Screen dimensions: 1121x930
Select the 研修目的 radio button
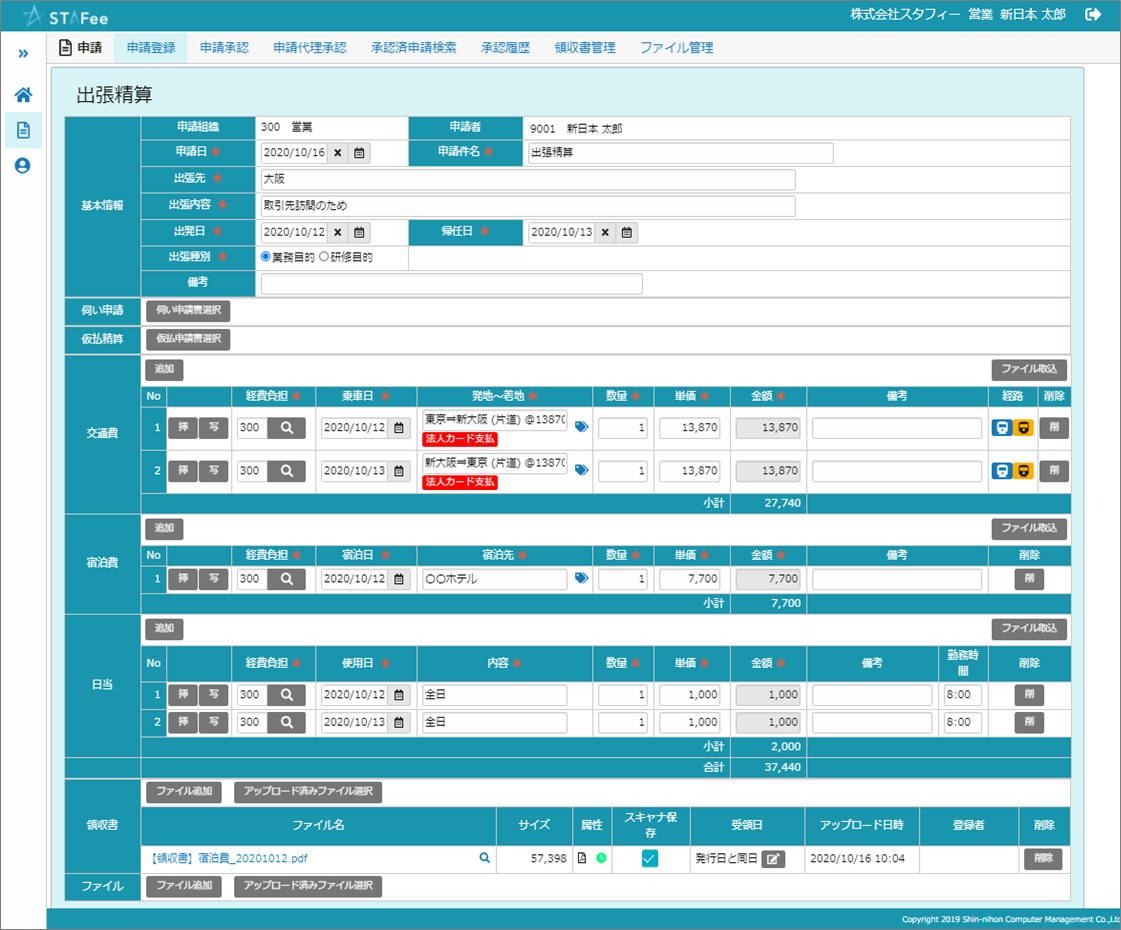[x=323, y=257]
